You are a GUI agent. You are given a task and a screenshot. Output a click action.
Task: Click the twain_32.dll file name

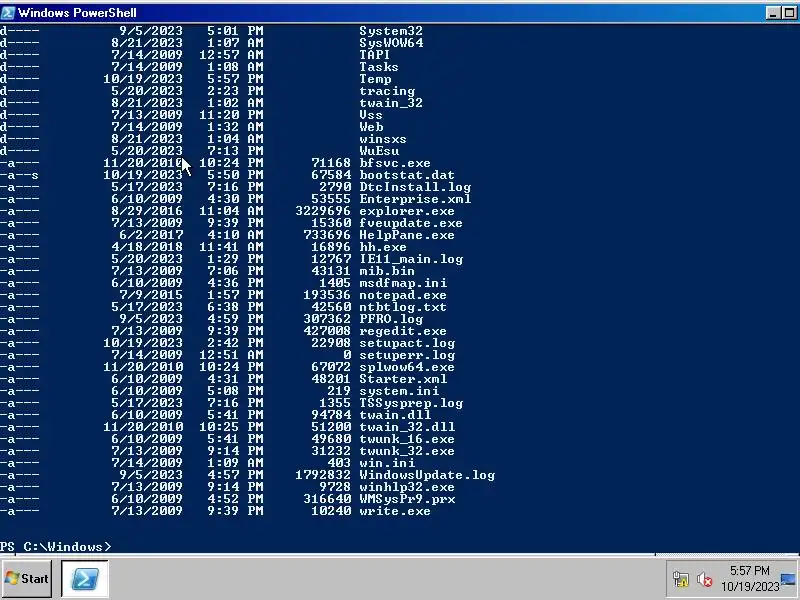(407, 427)
